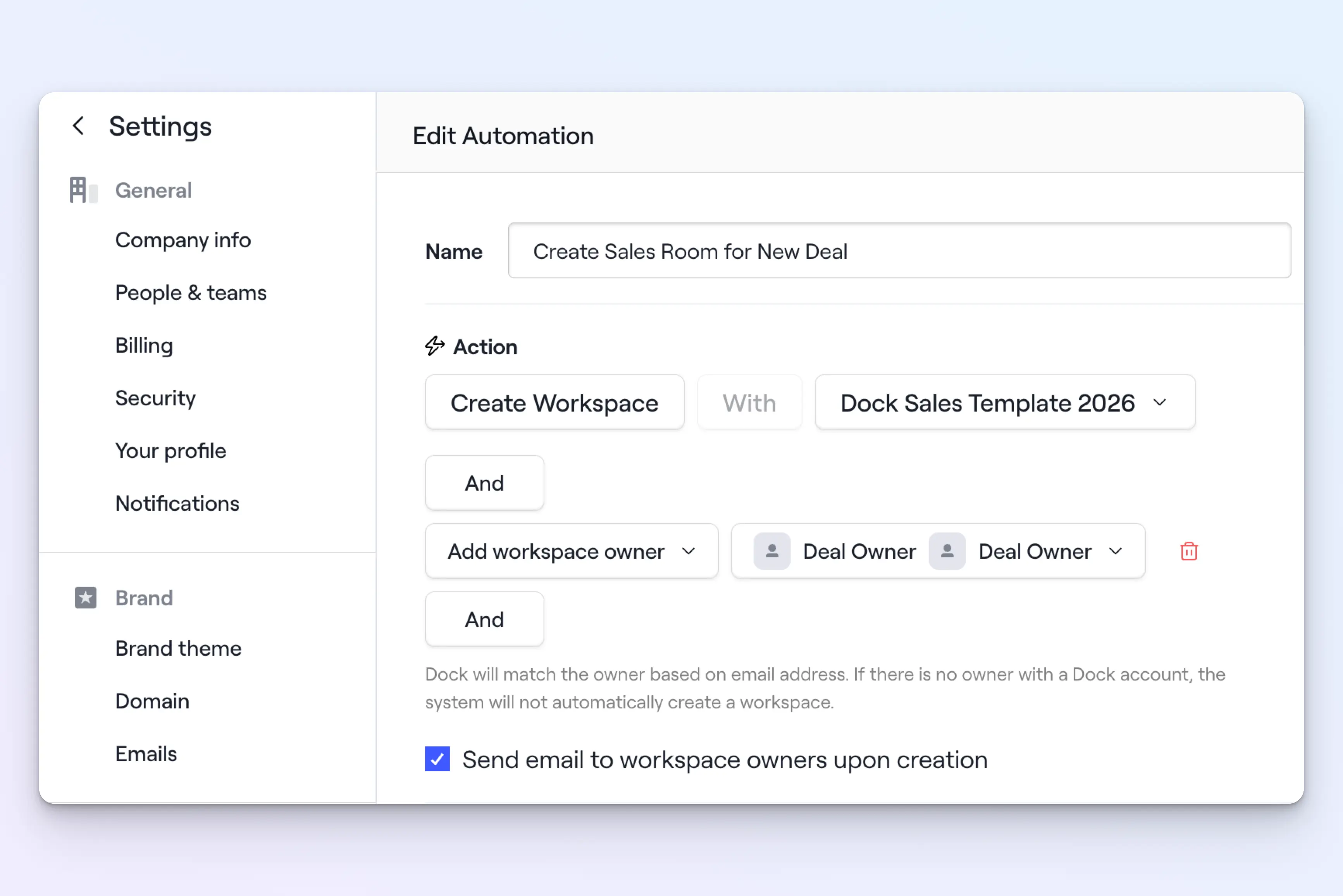Click the second Deal Owner avatar icon

click(x=947, y=551)
